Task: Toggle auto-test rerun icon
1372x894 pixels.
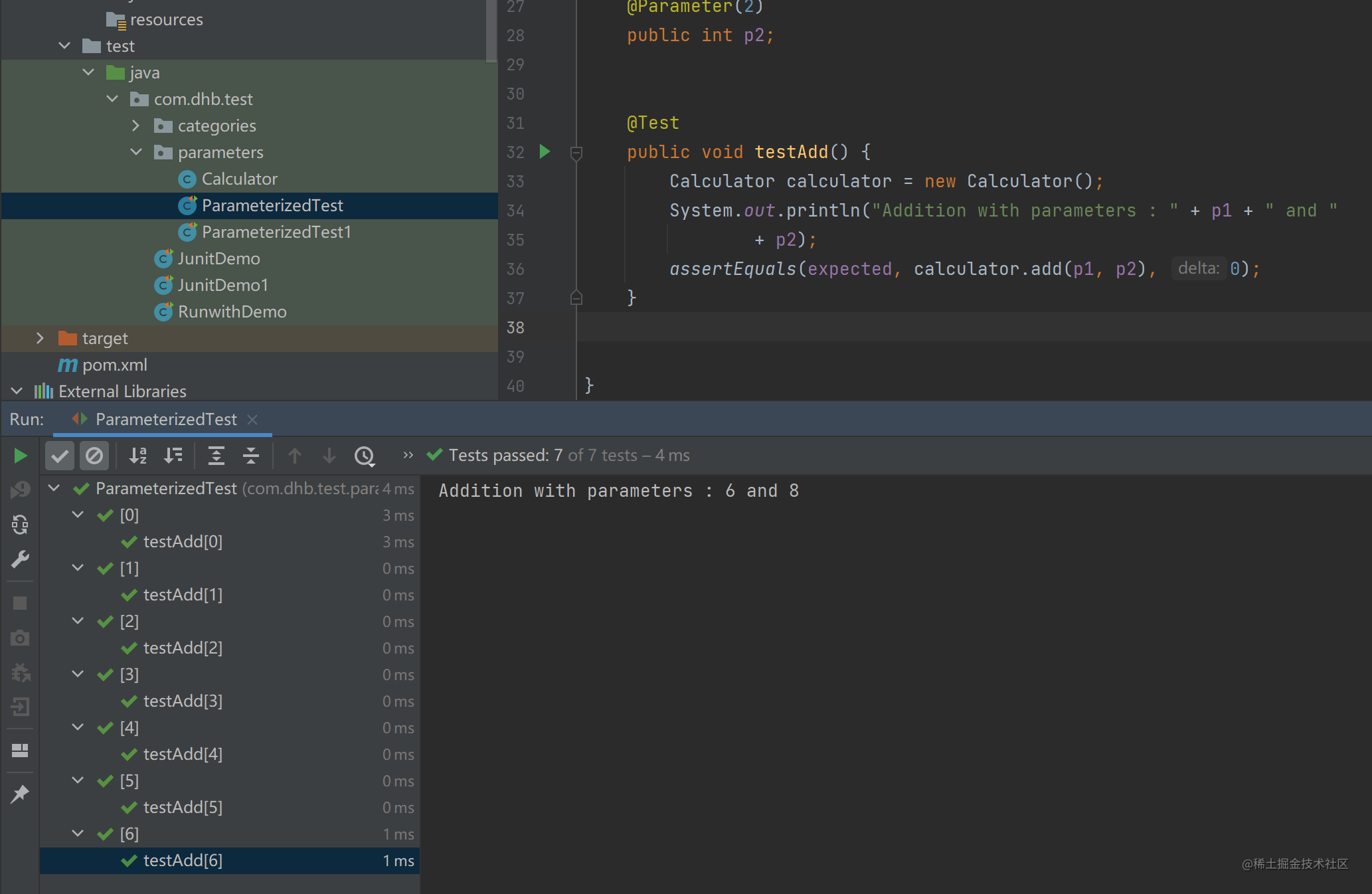Action: coord(20,525)
